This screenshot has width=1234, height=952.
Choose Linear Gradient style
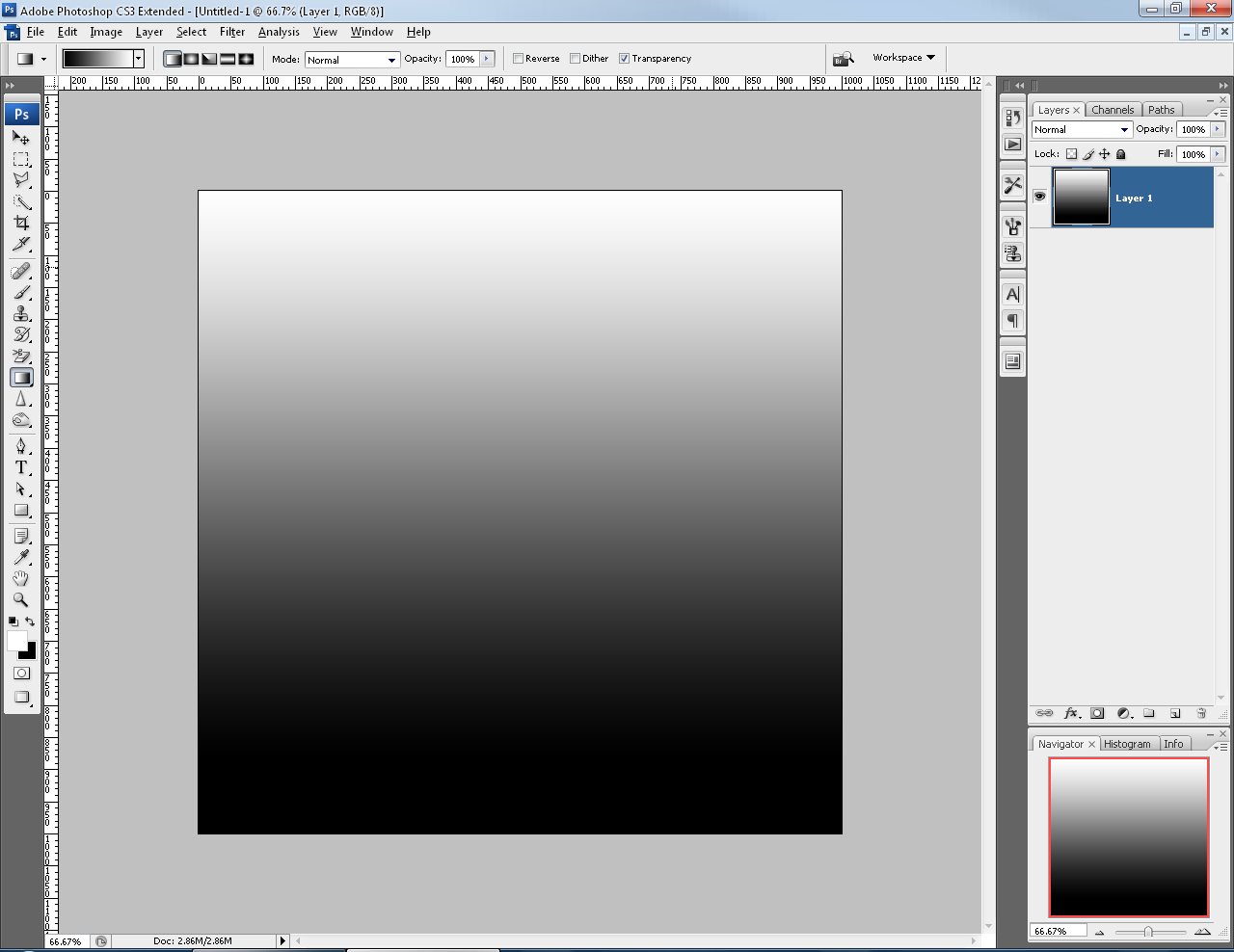click(173, 59)
